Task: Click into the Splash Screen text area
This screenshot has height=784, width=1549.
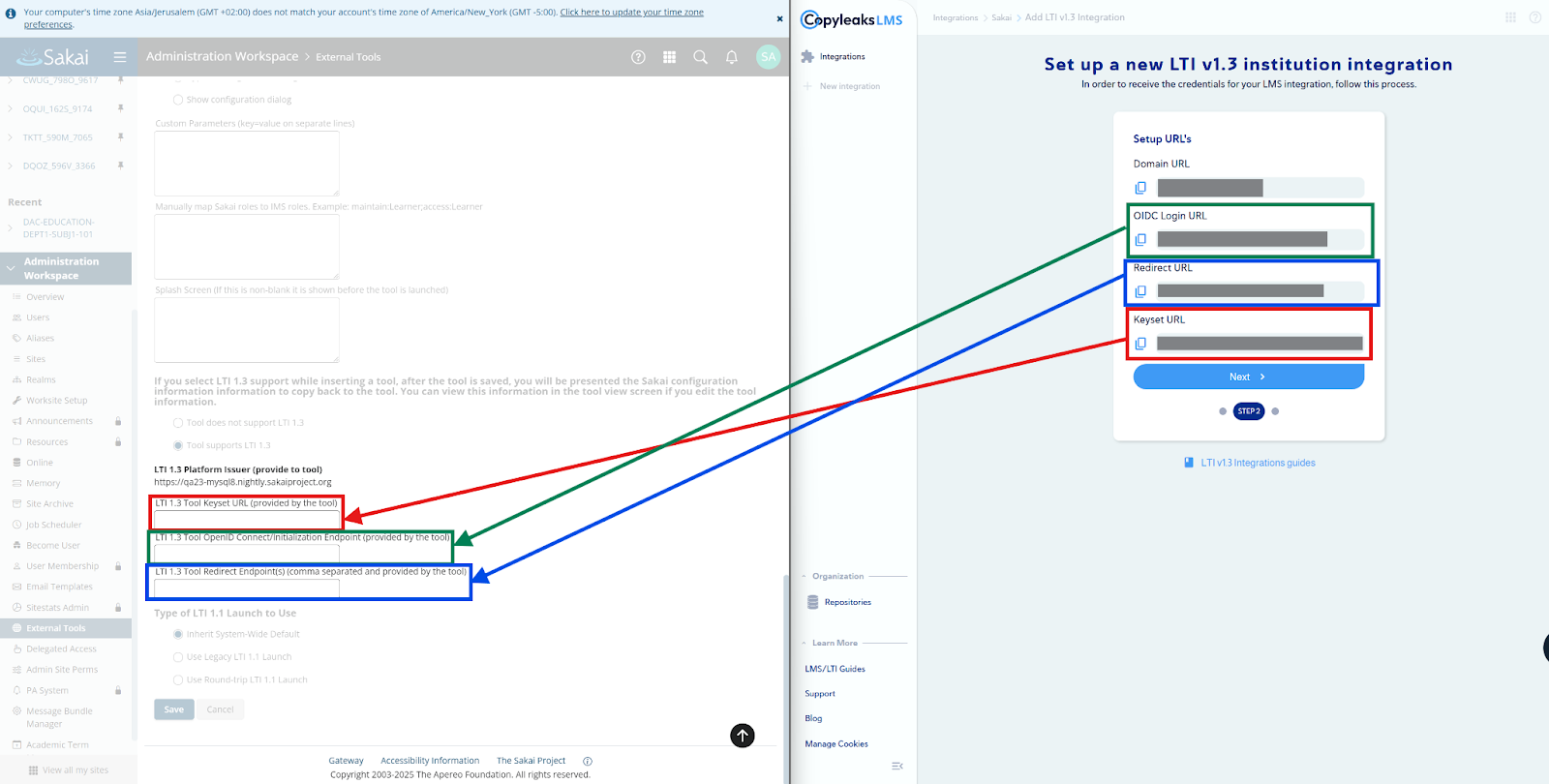Action: coord(247,330)
